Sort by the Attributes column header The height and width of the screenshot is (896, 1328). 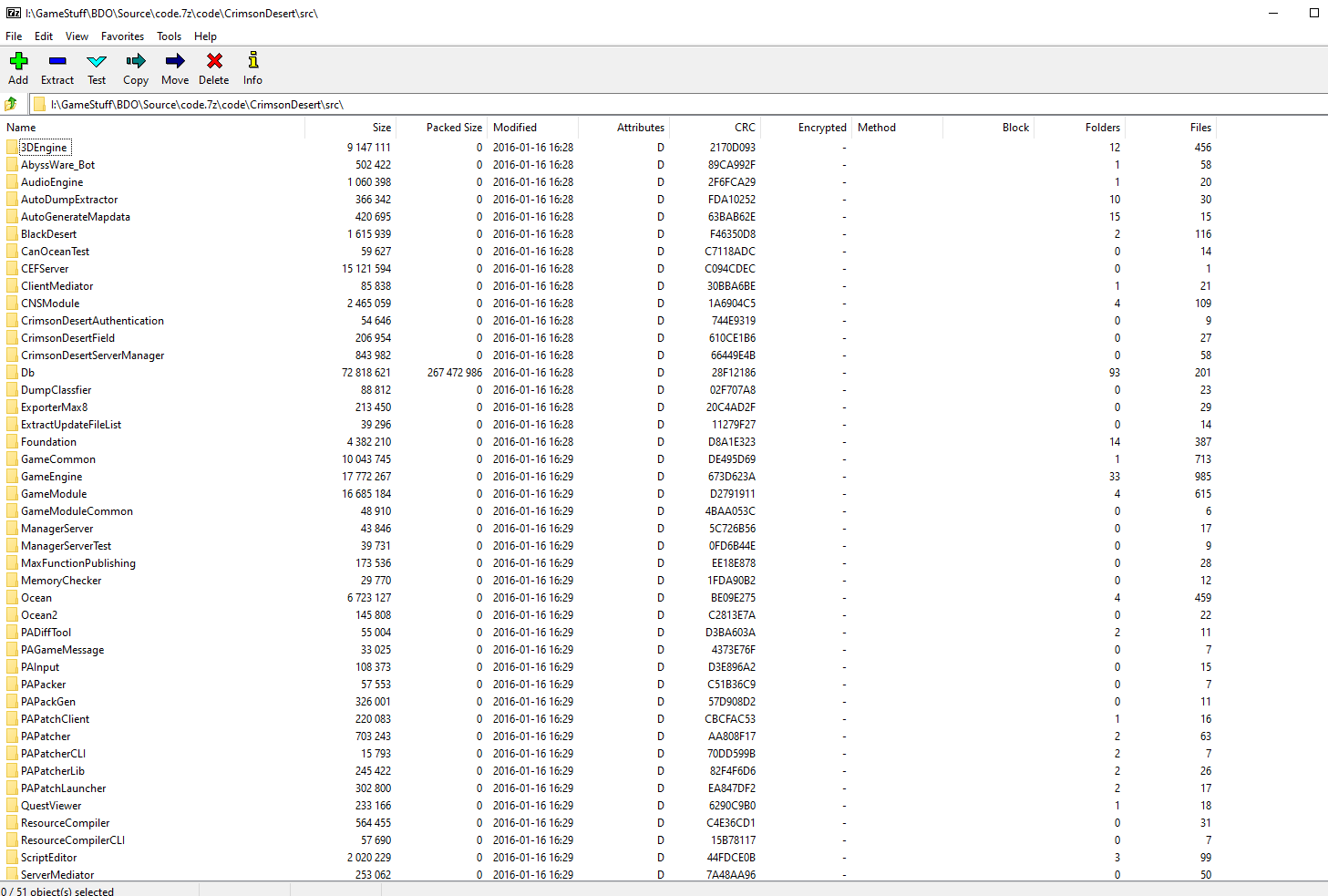(x=624, y=128)
